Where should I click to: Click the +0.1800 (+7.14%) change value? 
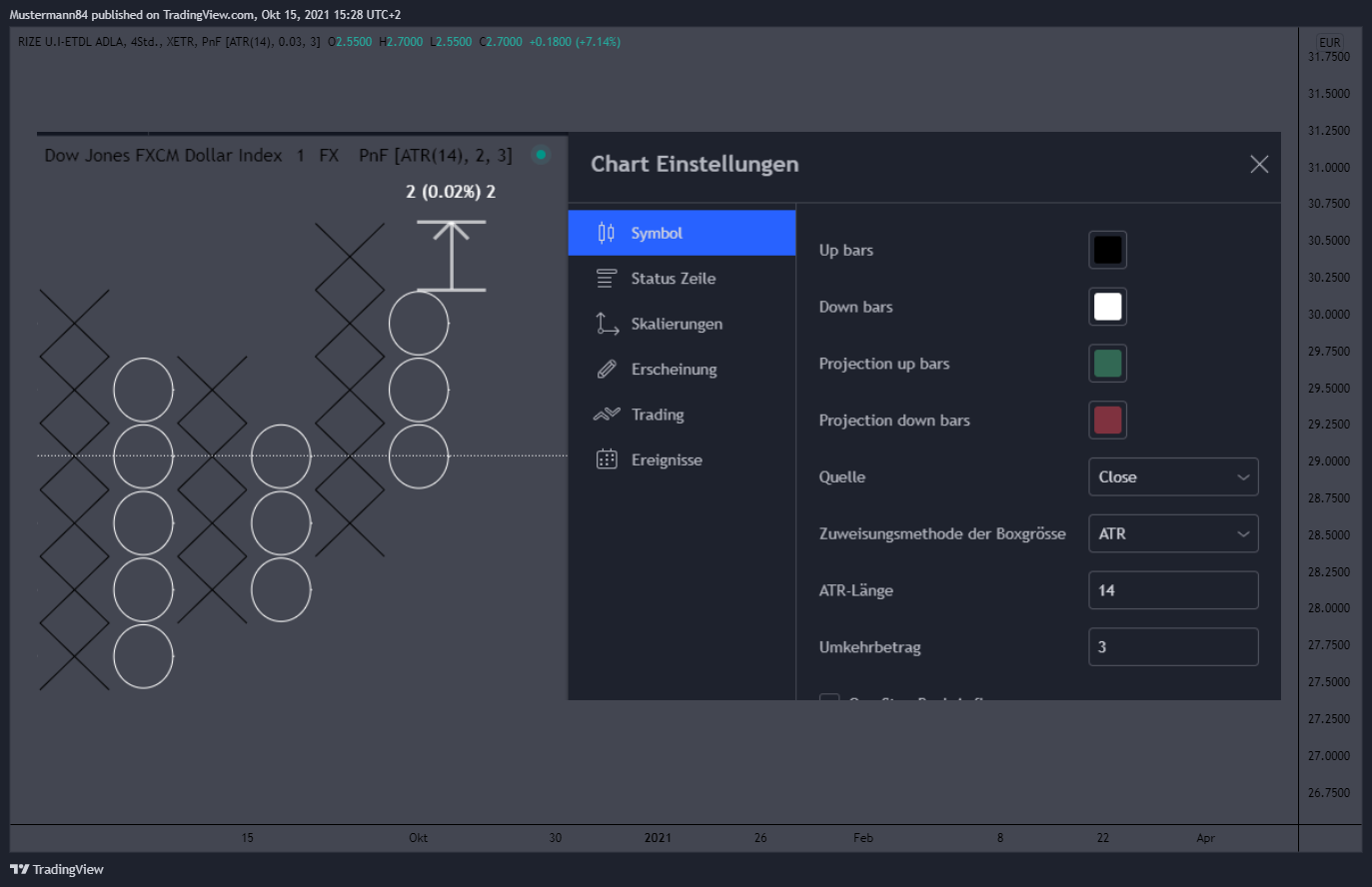pos(575,42)
